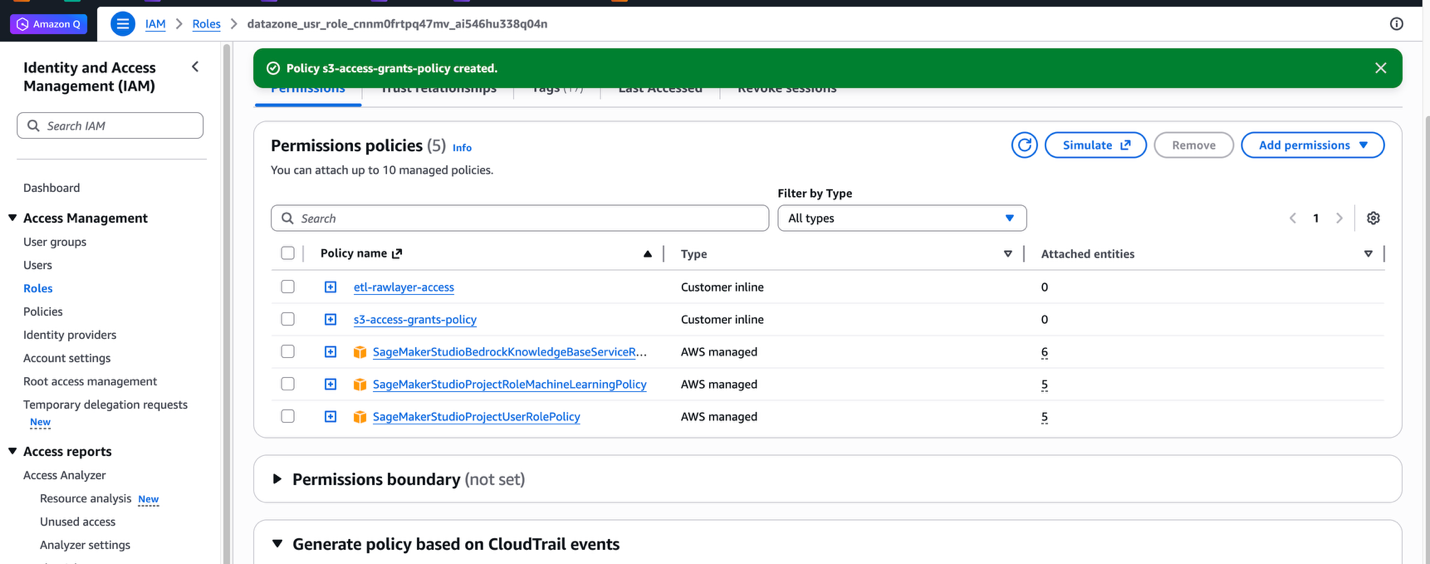Expand SageMakerStudioProjectRoleMachineLearningPolicy plus icon

click(x=330, y=384)
